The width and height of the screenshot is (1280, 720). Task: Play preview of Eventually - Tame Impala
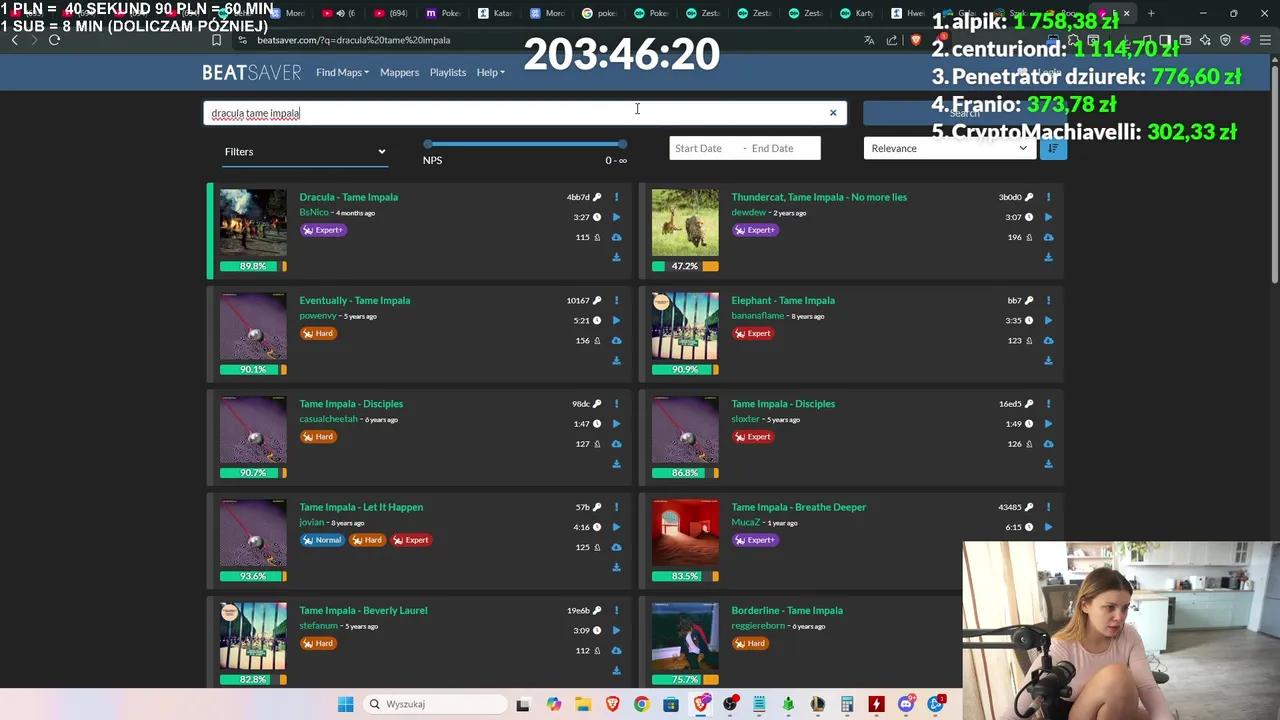(x=616, y=320)
